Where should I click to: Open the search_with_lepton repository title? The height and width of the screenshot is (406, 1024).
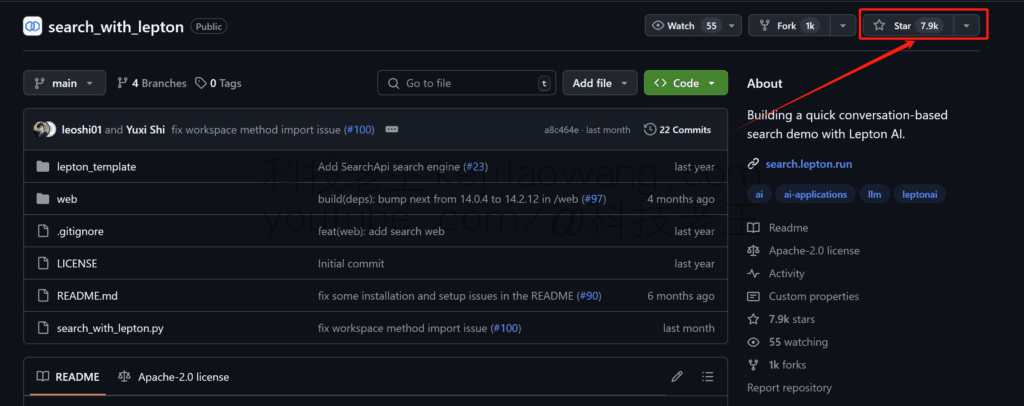(x=116, y=27)
